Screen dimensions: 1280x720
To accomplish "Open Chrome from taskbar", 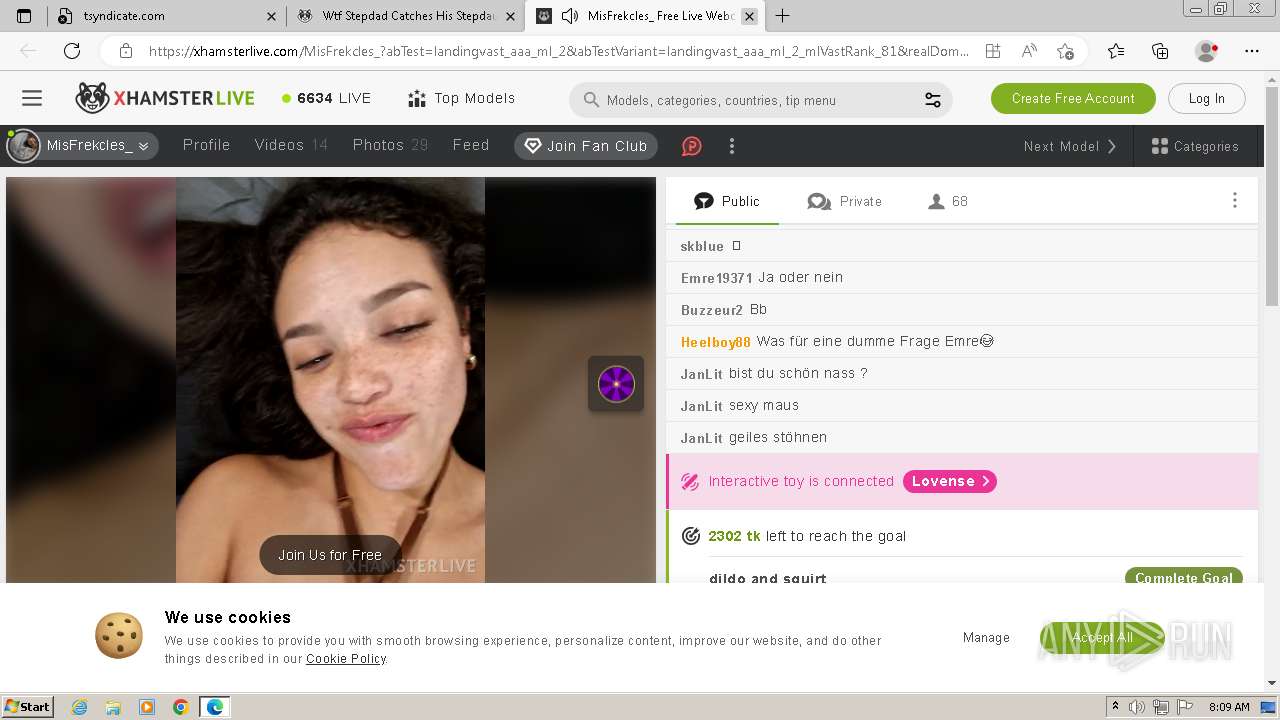I will (181, 707).
